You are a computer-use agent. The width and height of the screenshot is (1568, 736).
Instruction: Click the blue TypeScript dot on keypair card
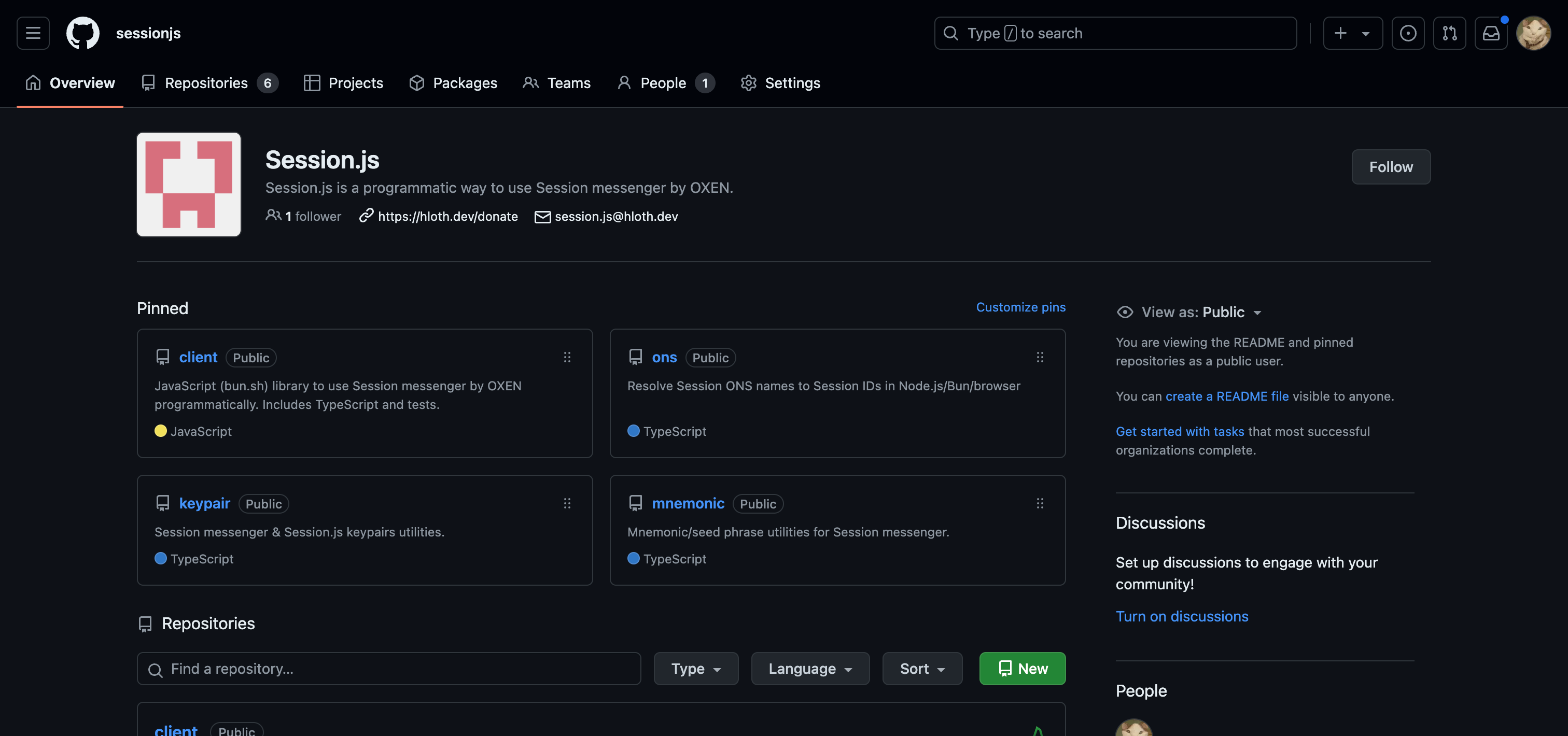coord(161,558)
